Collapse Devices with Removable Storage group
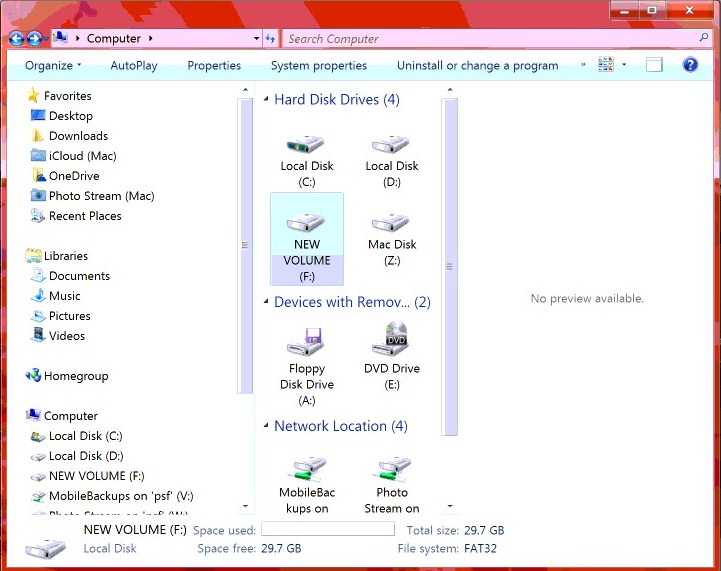Screen dimensions: 721x571 pyautogui.click(x=266, y=302)
